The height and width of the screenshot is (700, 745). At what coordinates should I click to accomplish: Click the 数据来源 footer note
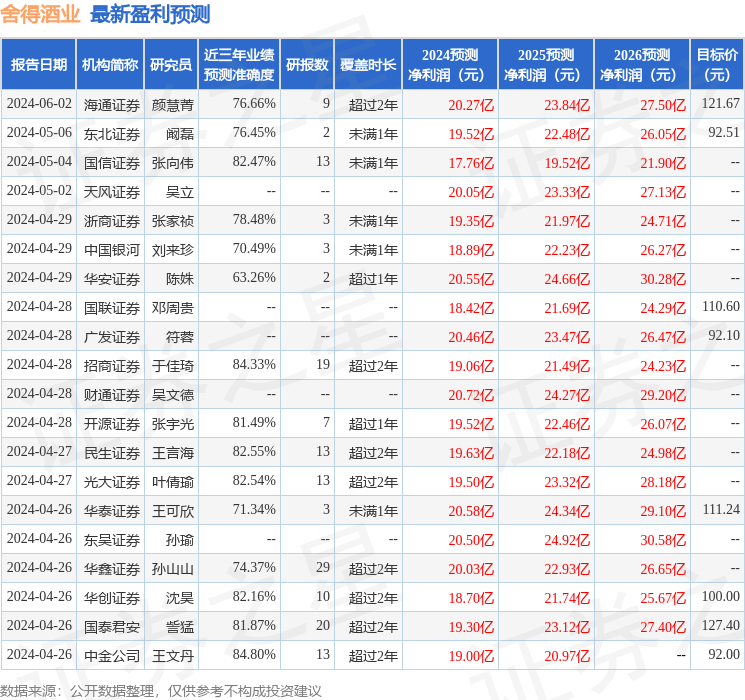pyautogui.click(x=161, y=690)
